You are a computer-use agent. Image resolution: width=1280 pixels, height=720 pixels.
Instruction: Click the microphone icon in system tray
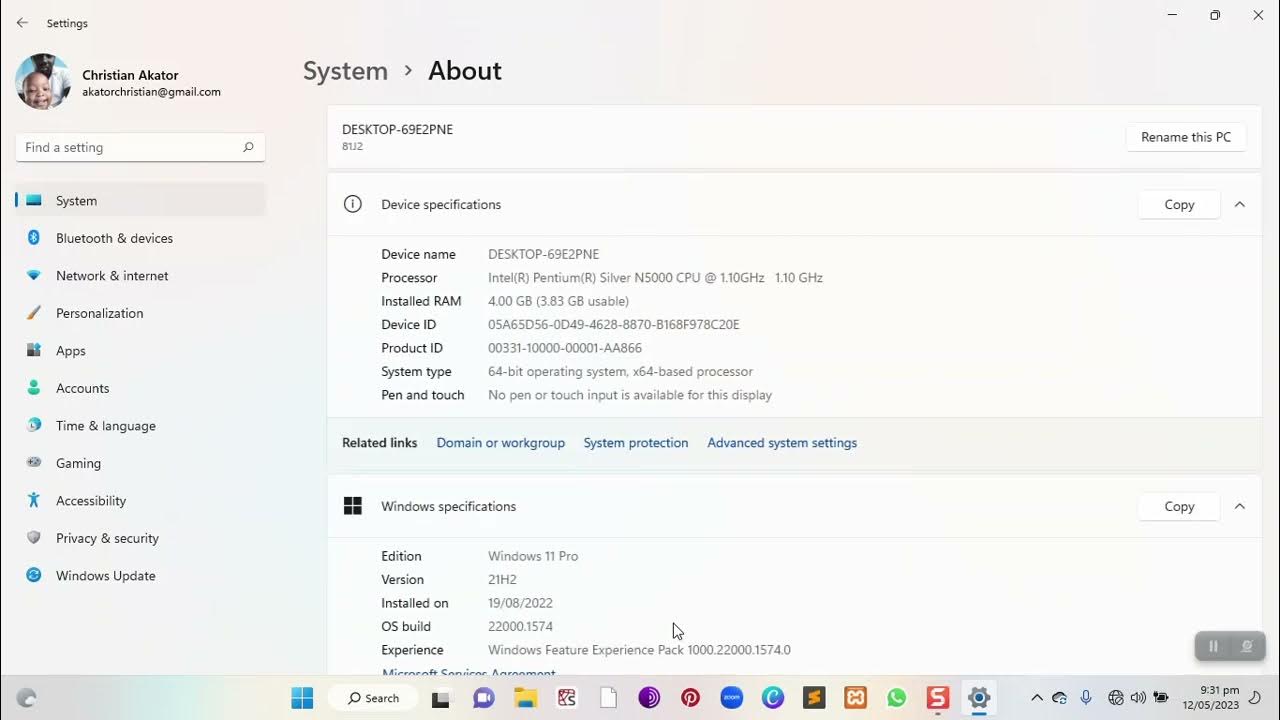tap(1086, 698)
